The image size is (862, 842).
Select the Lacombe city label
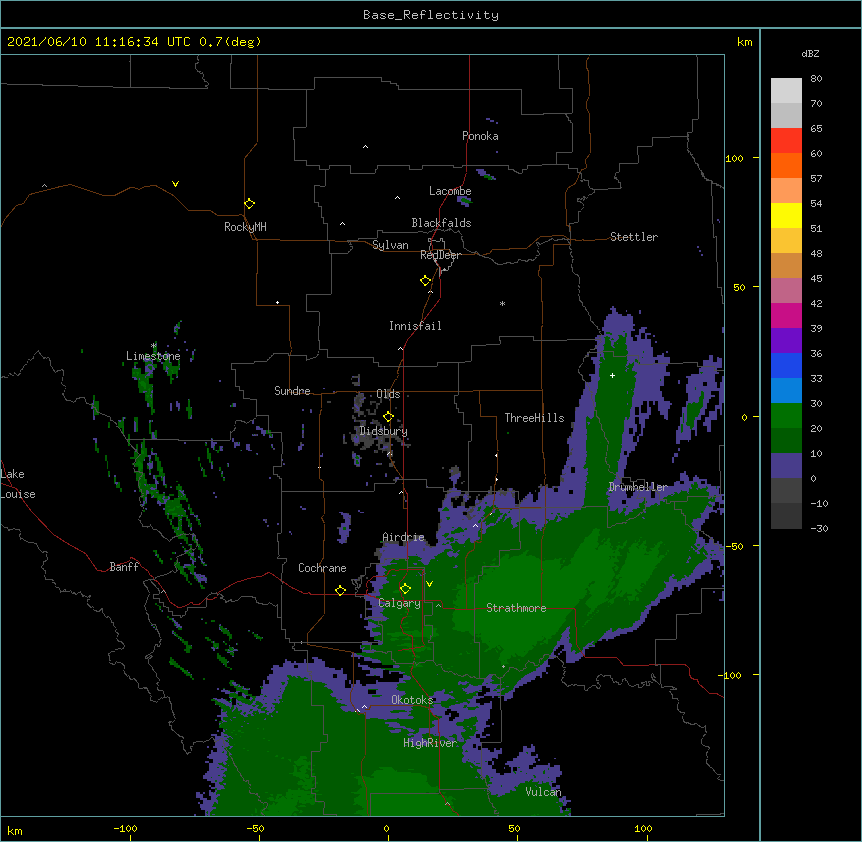tap(450, 191)
